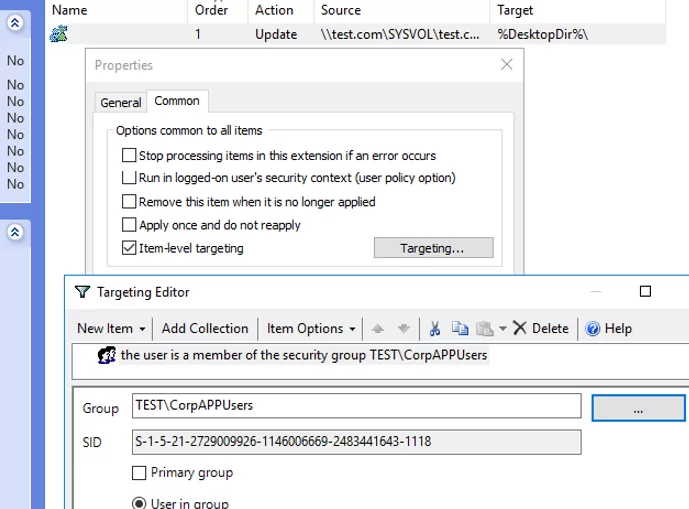Open the Paste dropdown arrow
Screen dimensions: 689x509
[x=503, y=328]
